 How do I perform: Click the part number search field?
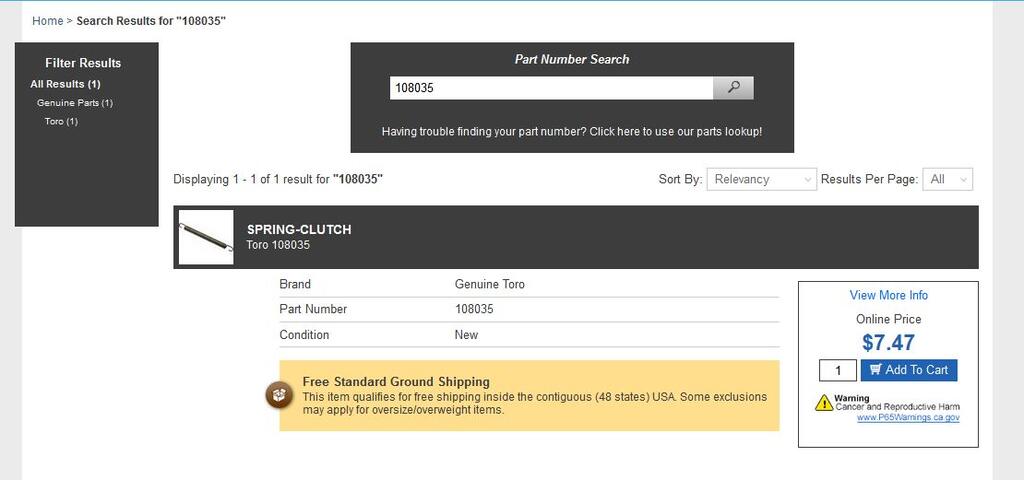coord(551,88)
